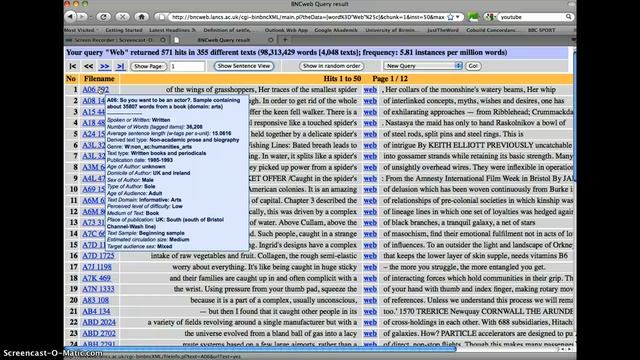Viewport: 640px width, 360px height.
Task: Jump to last page with >| link
Action: 120,66
